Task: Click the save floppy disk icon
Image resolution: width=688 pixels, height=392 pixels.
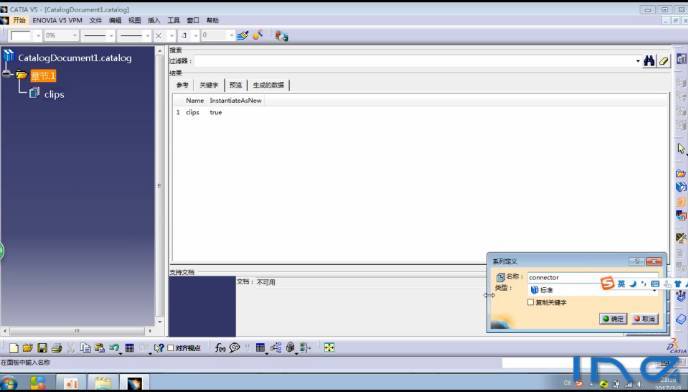Action: point(42,348)
